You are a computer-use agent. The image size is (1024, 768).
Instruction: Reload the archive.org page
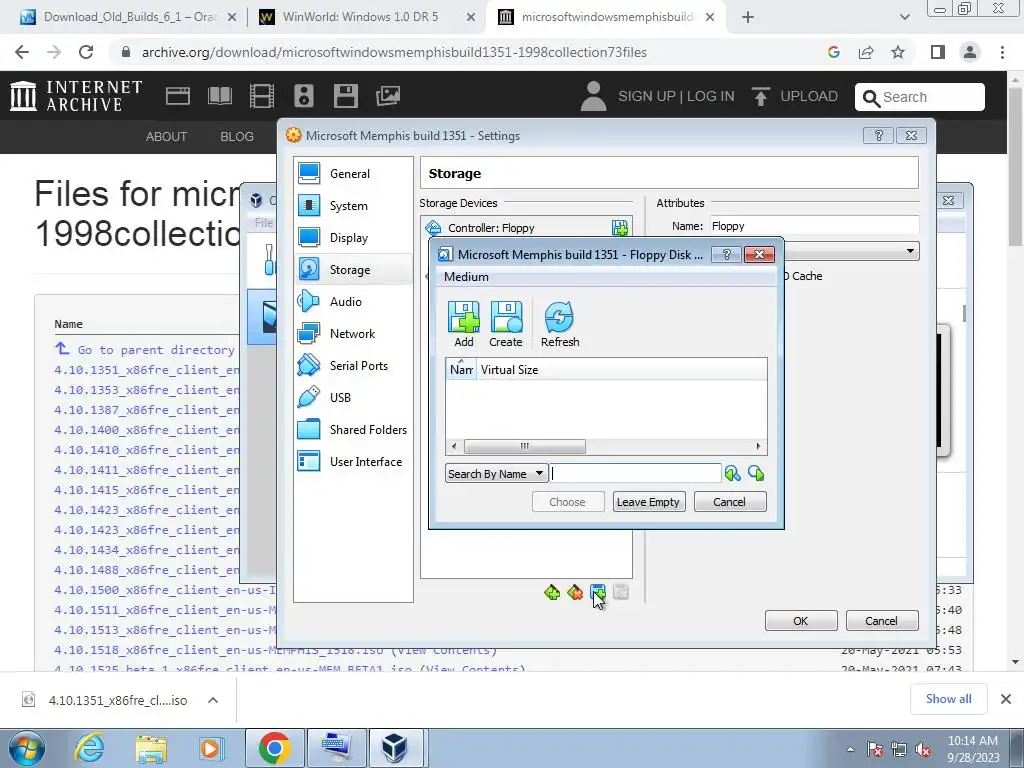pyautogui.click(x=86, y=52)
